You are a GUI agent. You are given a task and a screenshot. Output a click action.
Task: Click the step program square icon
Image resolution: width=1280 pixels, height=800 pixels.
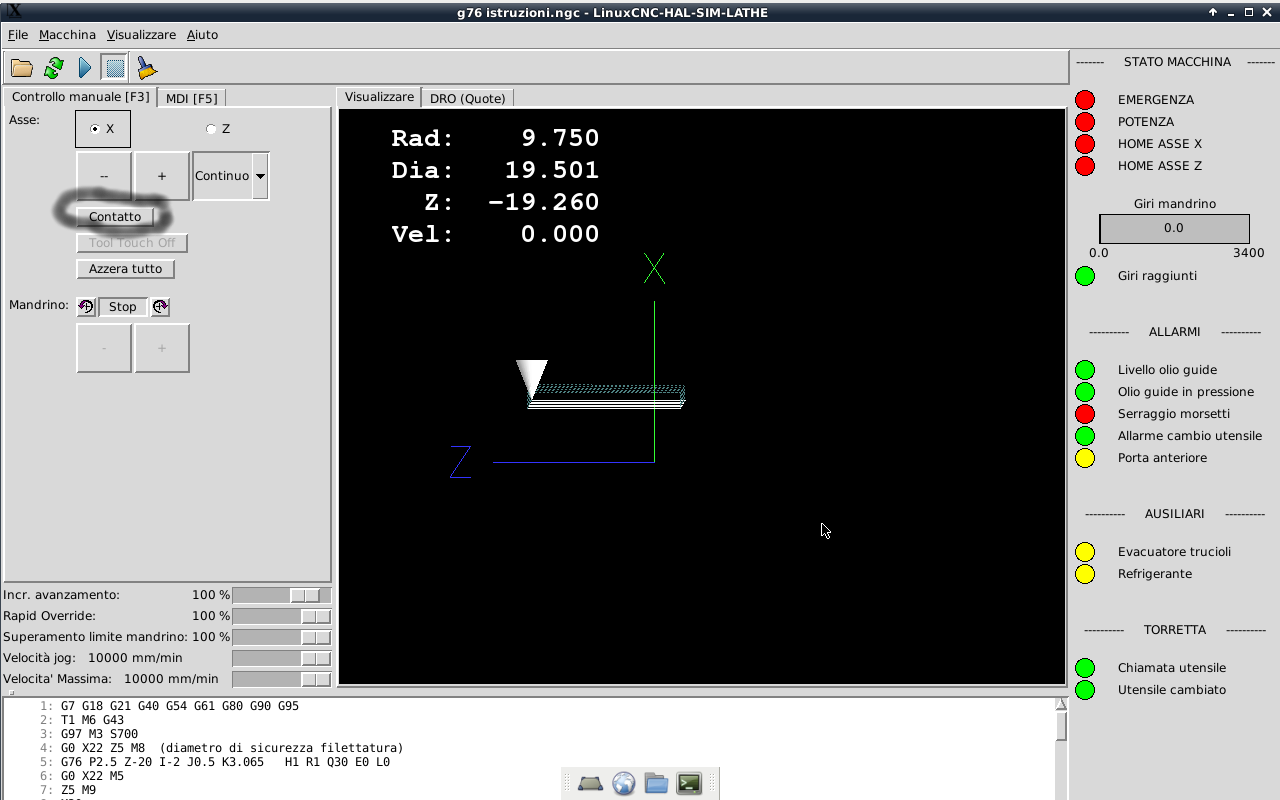tap(115, 68)
